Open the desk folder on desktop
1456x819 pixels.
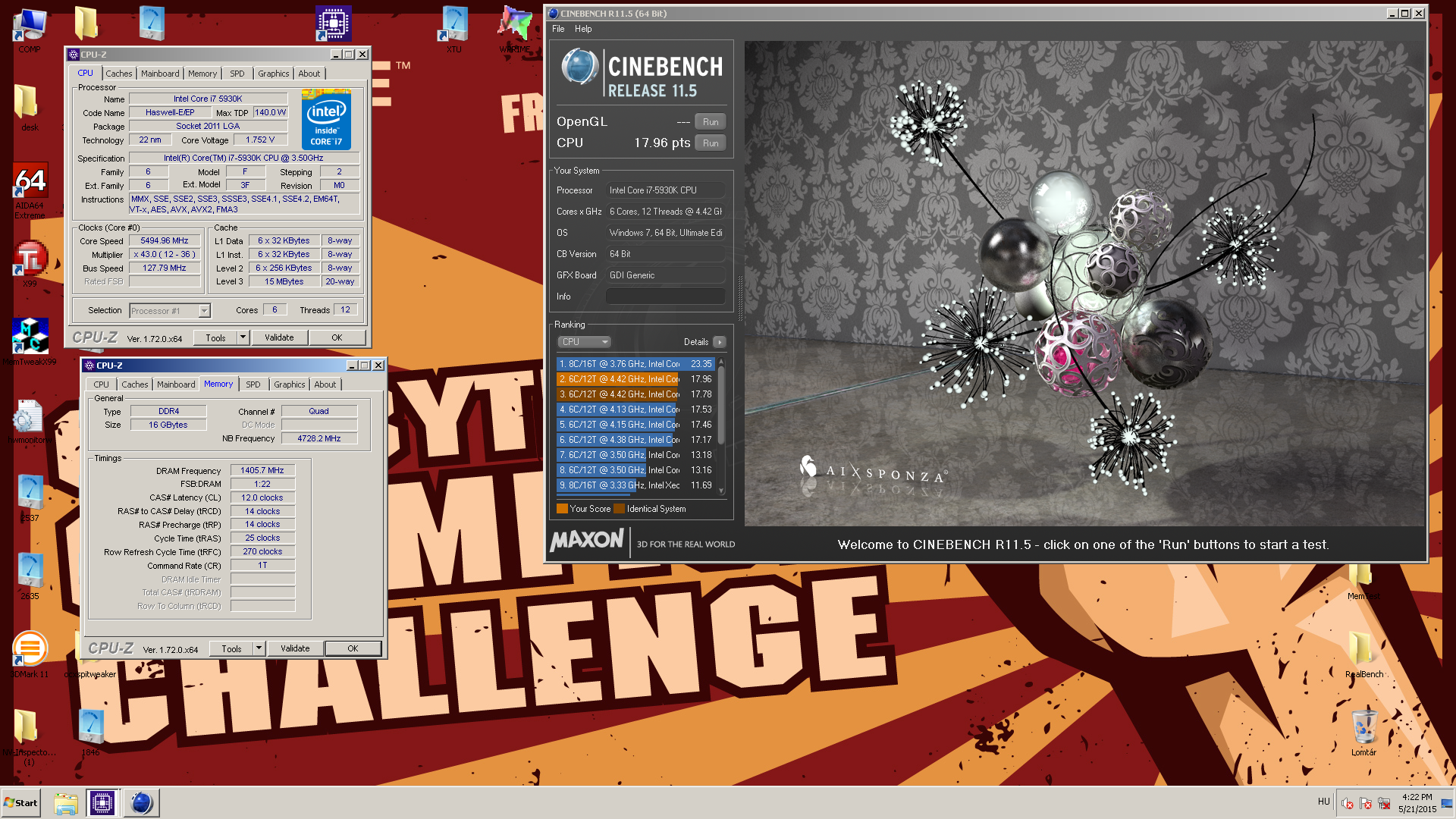29,108
